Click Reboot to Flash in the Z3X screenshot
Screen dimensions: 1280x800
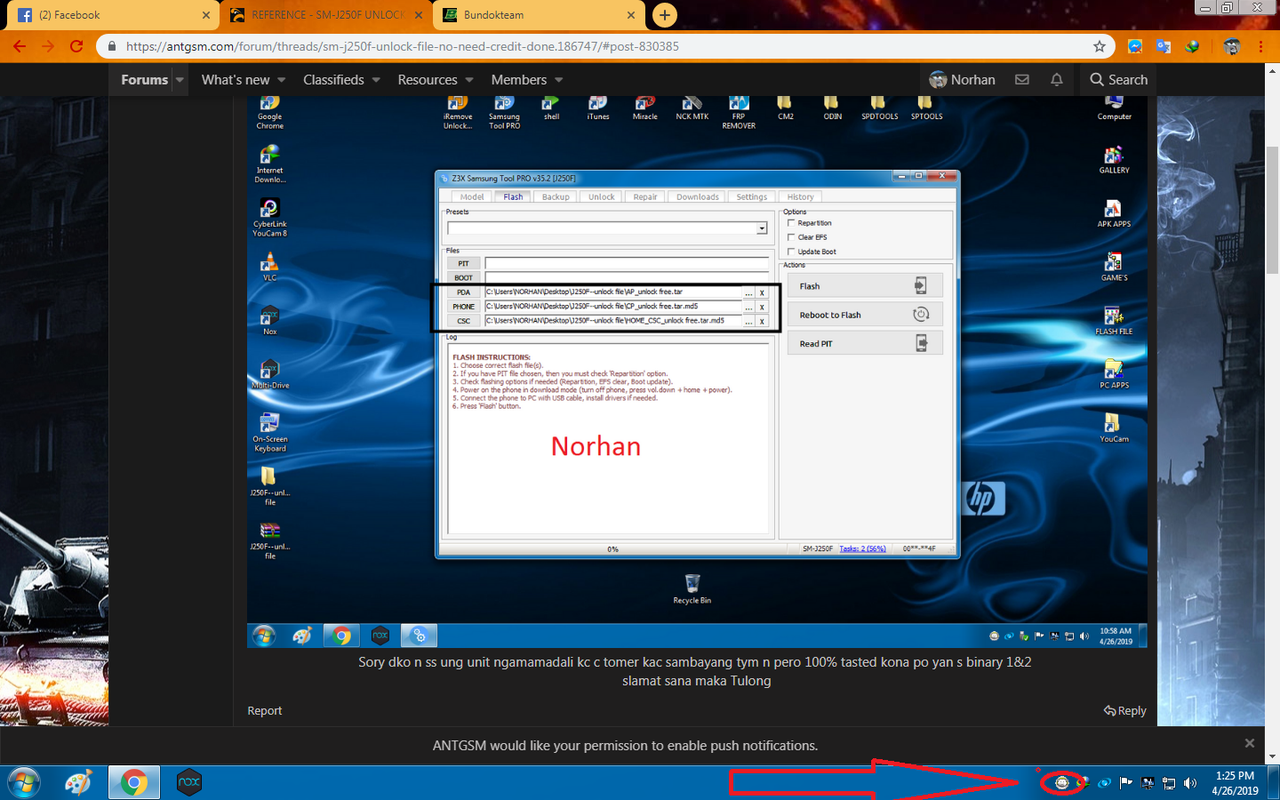865,314
